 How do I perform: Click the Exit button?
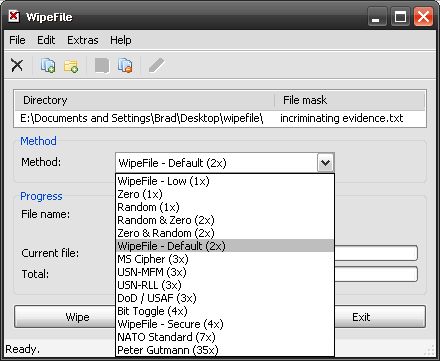[380, 317]
